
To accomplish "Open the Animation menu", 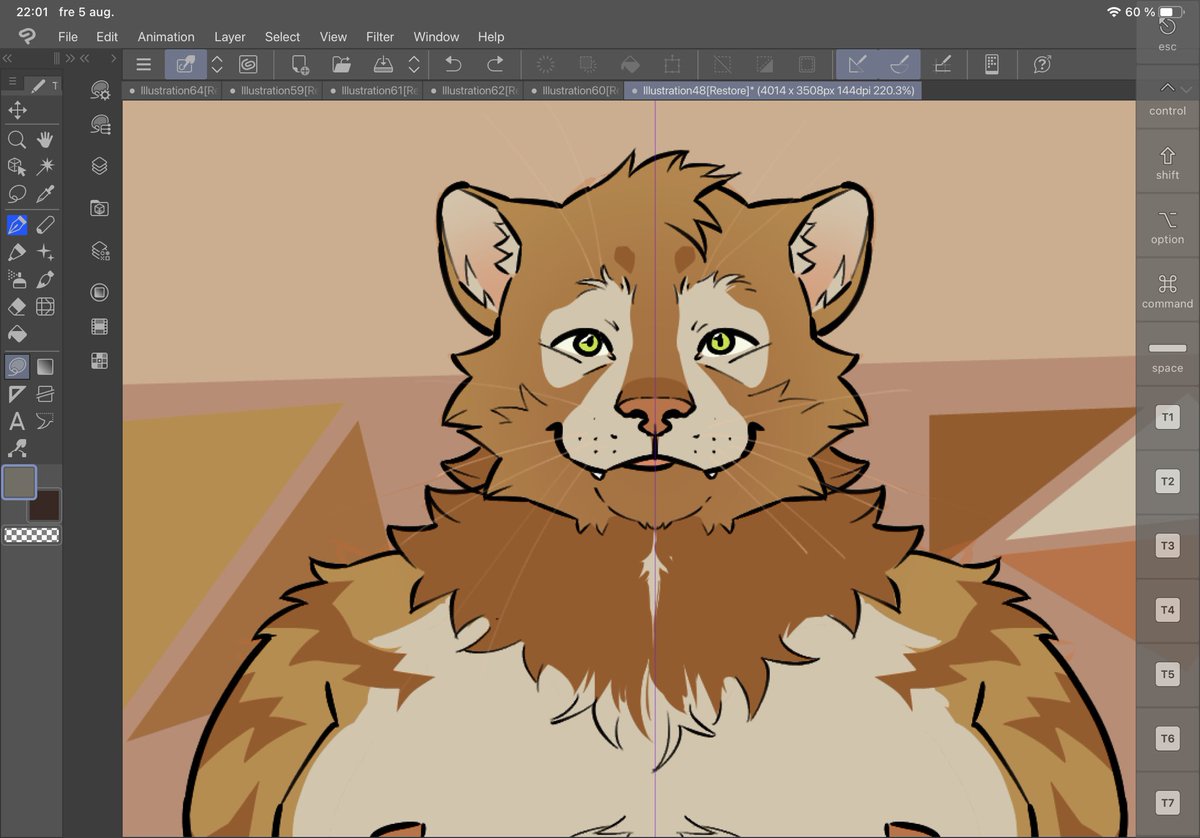I will pyautogui.click(x=166, y=37).
